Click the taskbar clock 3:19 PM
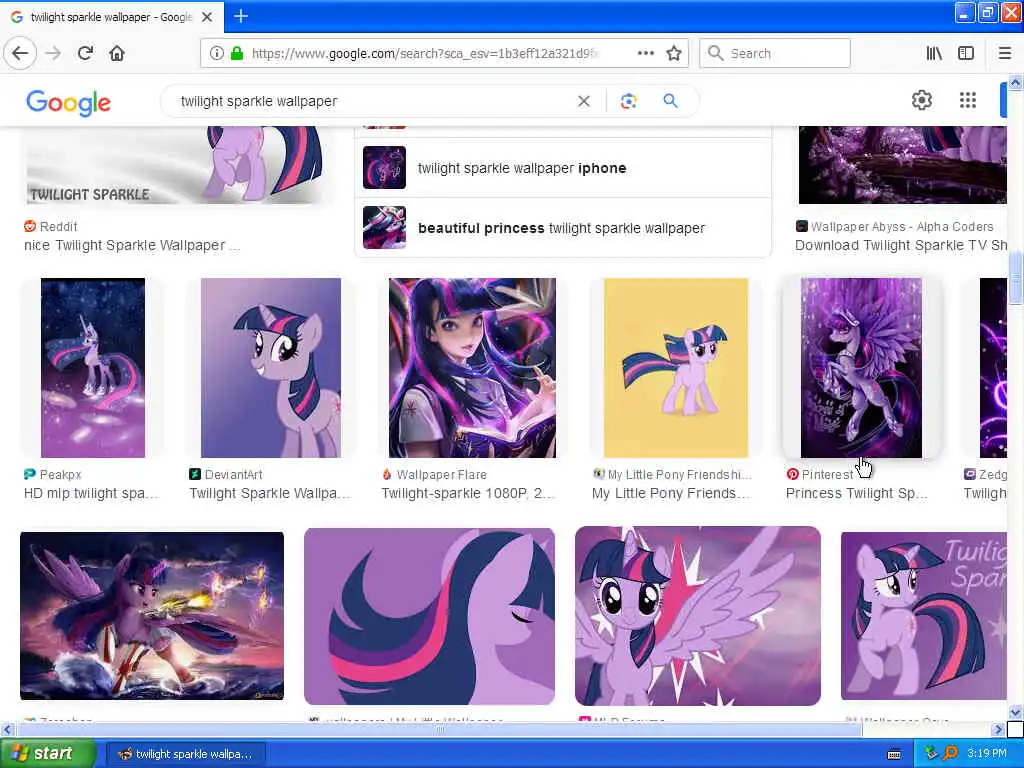 (987, 754)
